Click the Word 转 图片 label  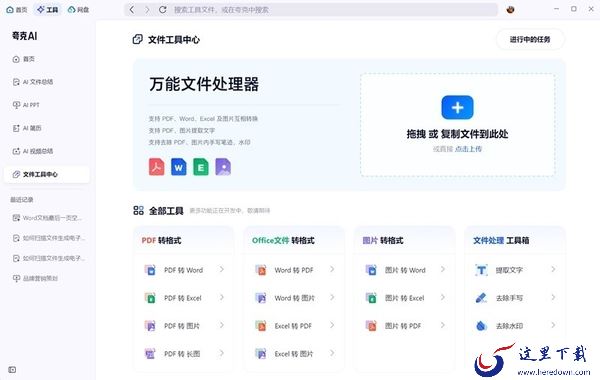[x=294, y=298]
